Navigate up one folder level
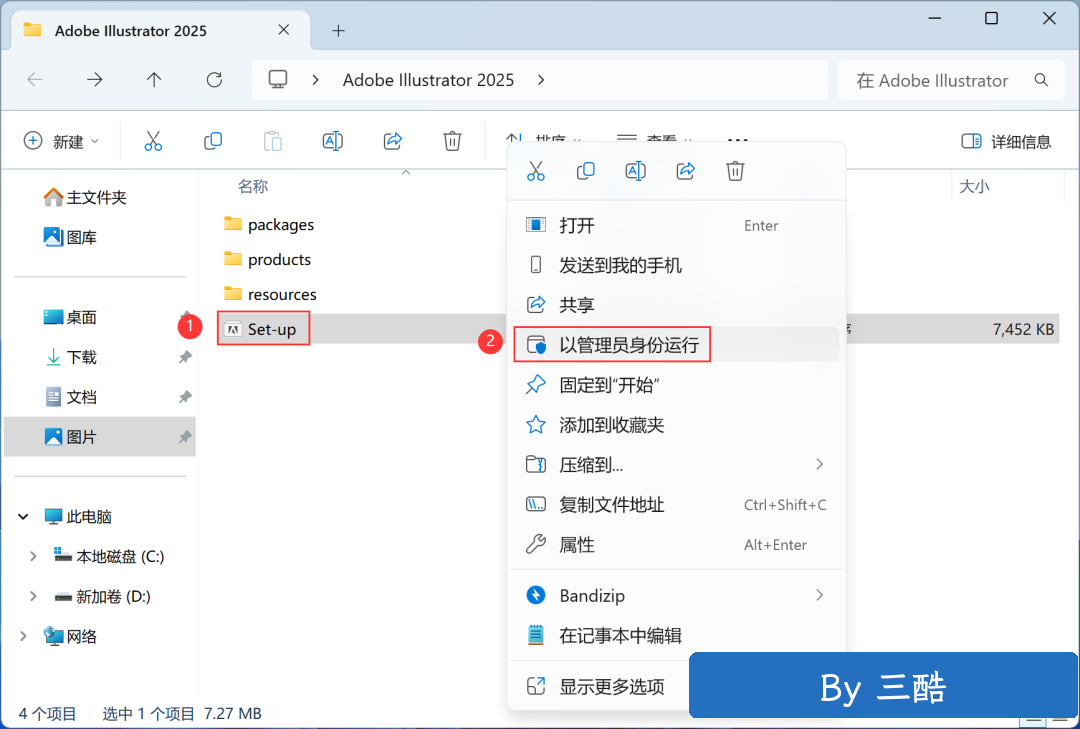This screenshot has height=729, width=1080. (x=154, y=80)
